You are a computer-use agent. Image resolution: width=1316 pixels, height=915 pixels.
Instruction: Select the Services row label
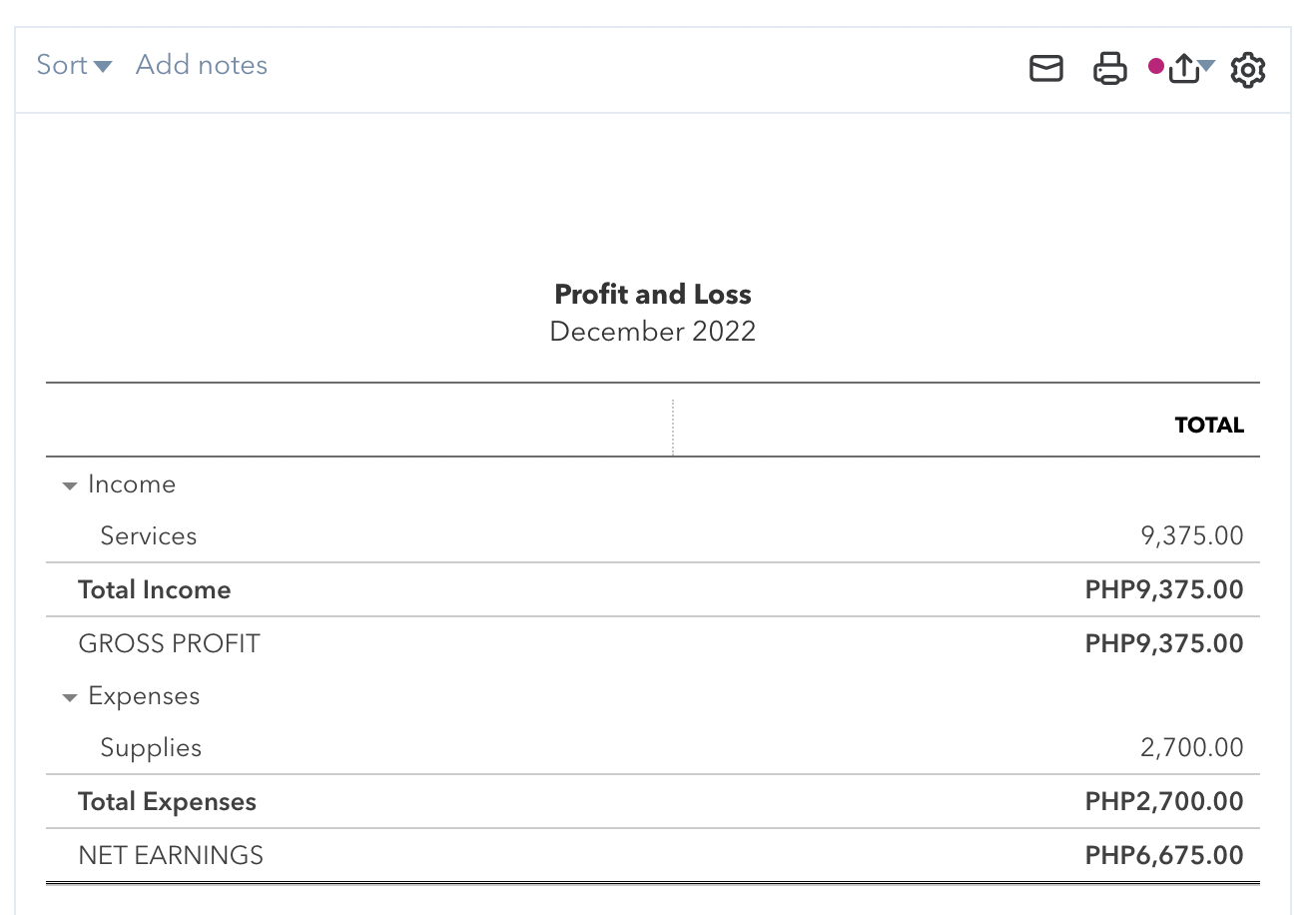pyautogui.click(x=149, y=536)
